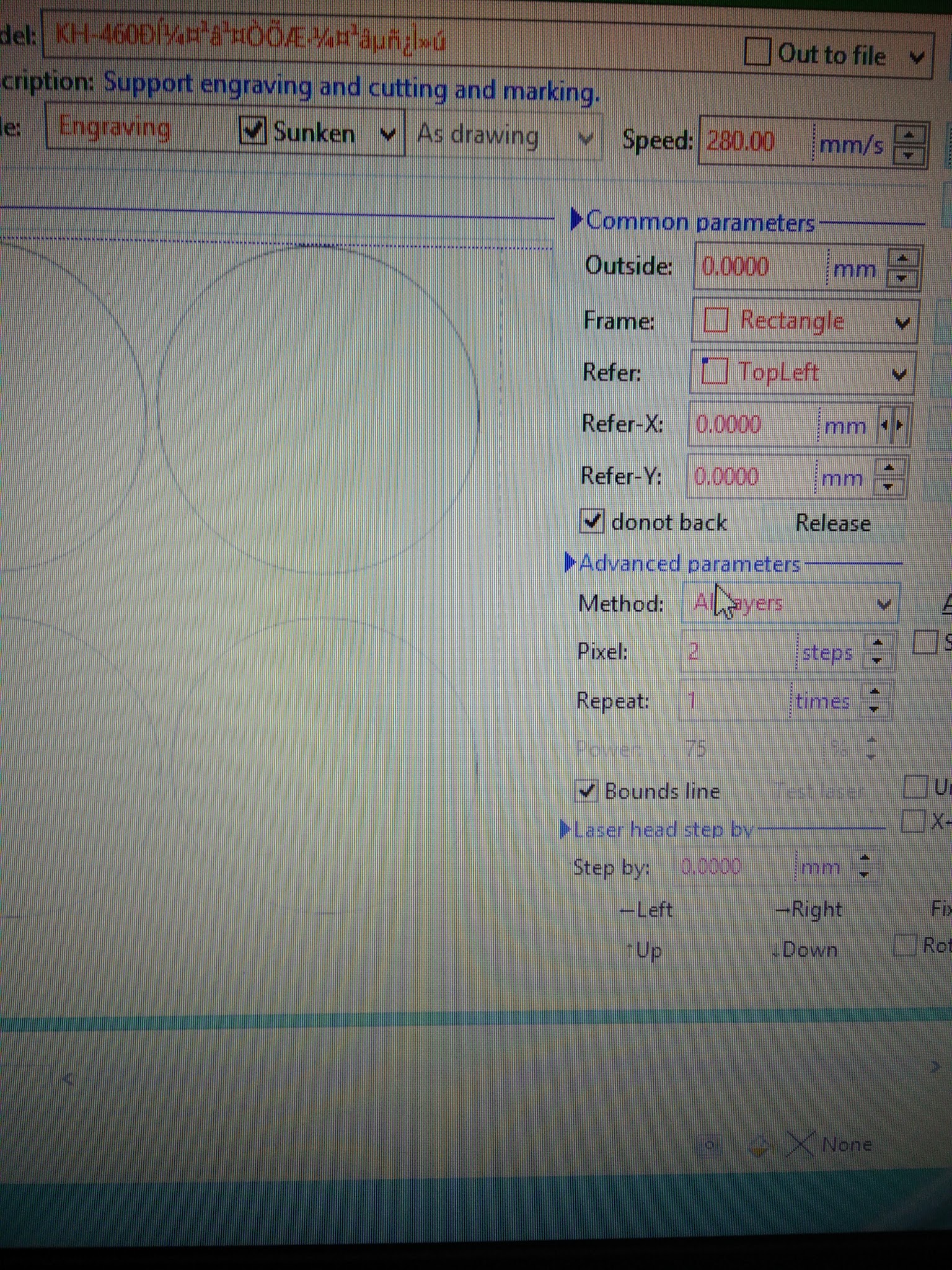Screen dimensions: 952x1270
Task: Click the Outside value input field
Action: [759, 267]
